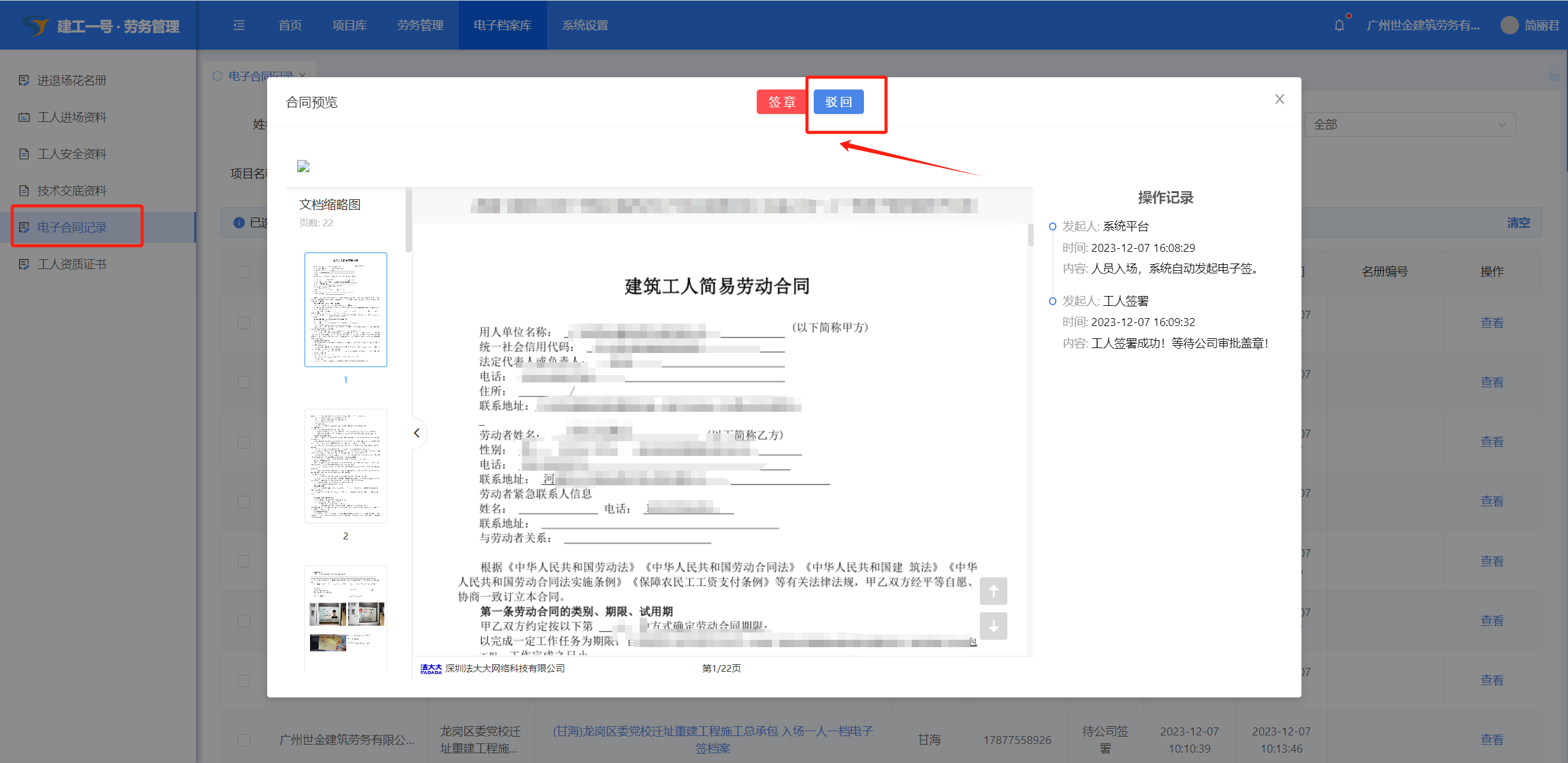This screenshot has width=1568, height=763.
Task: Collapse the document thumbnail panel
Action: [417, 433]
